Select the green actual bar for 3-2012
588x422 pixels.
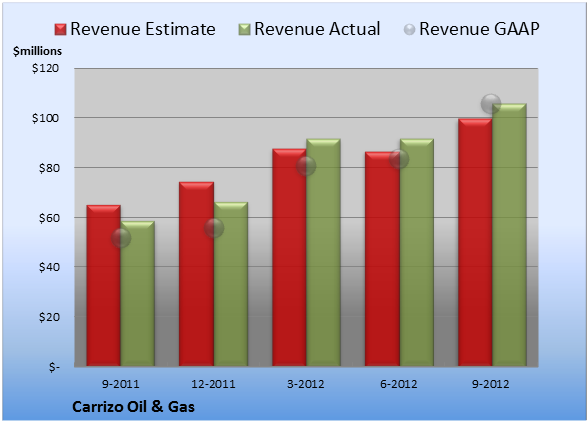323,252
